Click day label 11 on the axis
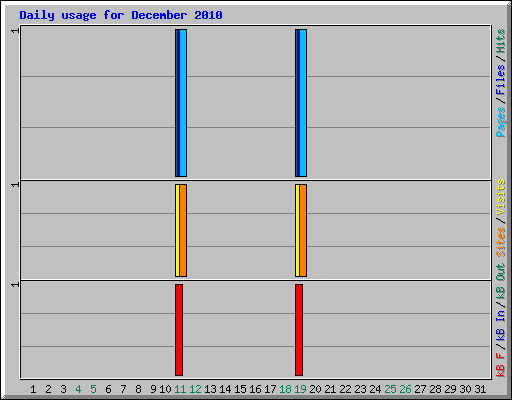The height and width of the screenshot is (400, 512). pos(180,389)
